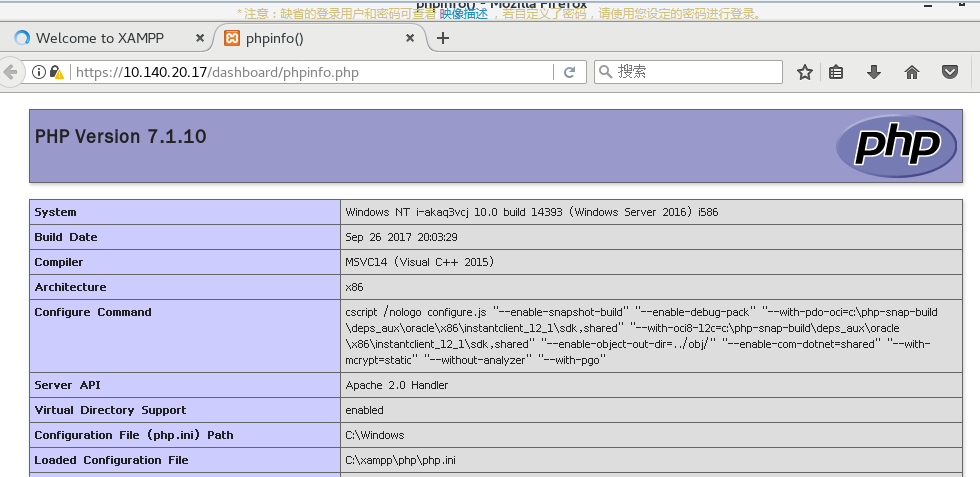Click C:\xampp\php\php.ini value
This screenshot has width=980, height=477.
[401, 460]
